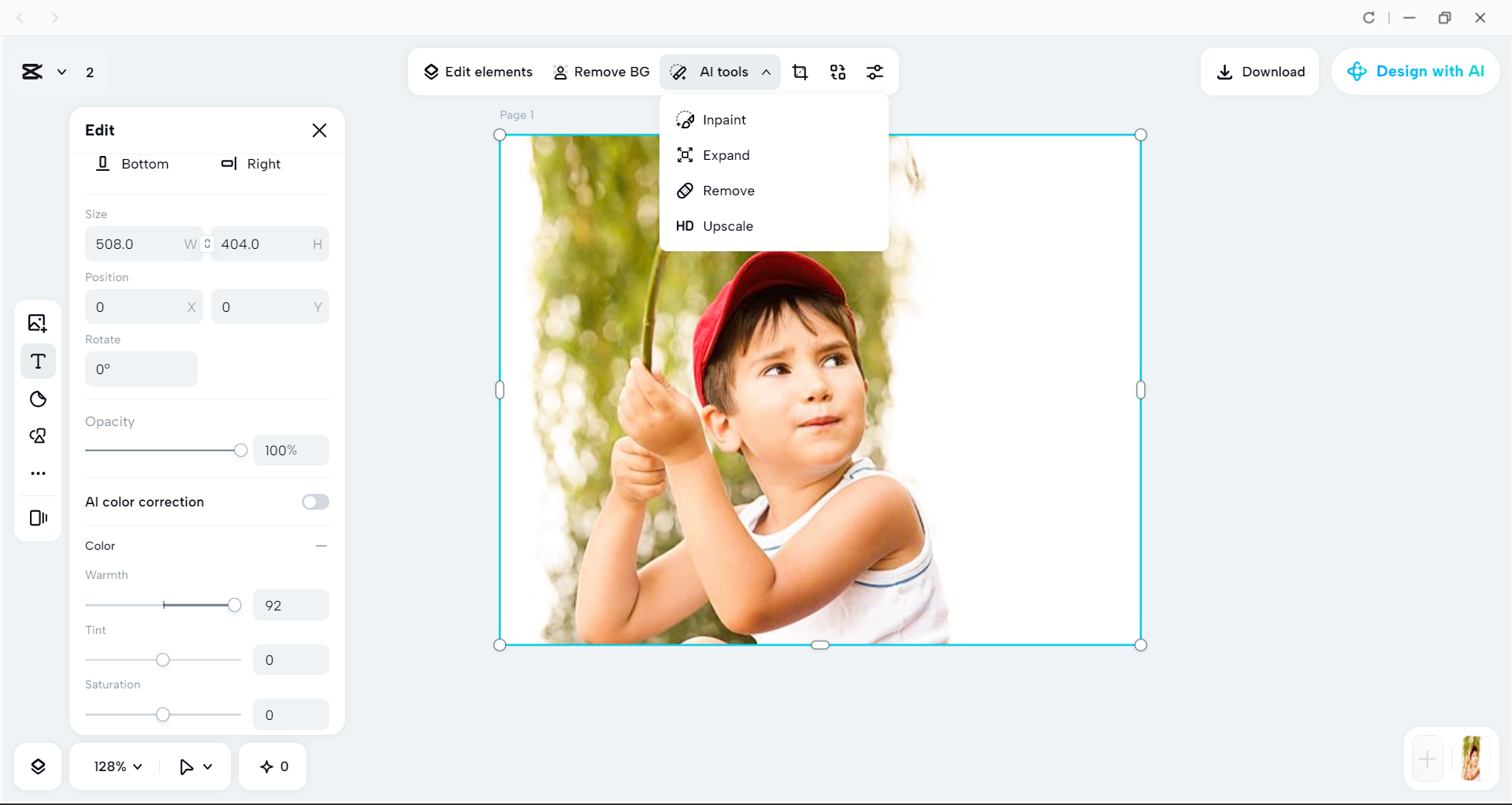Switch alignment to Bottom
1512x805 pixels.
(132, 164)
